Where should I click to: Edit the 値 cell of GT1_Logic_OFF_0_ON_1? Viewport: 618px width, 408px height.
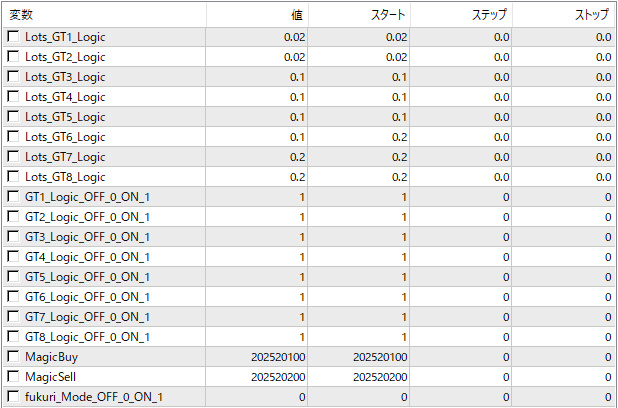coord(257,197)
